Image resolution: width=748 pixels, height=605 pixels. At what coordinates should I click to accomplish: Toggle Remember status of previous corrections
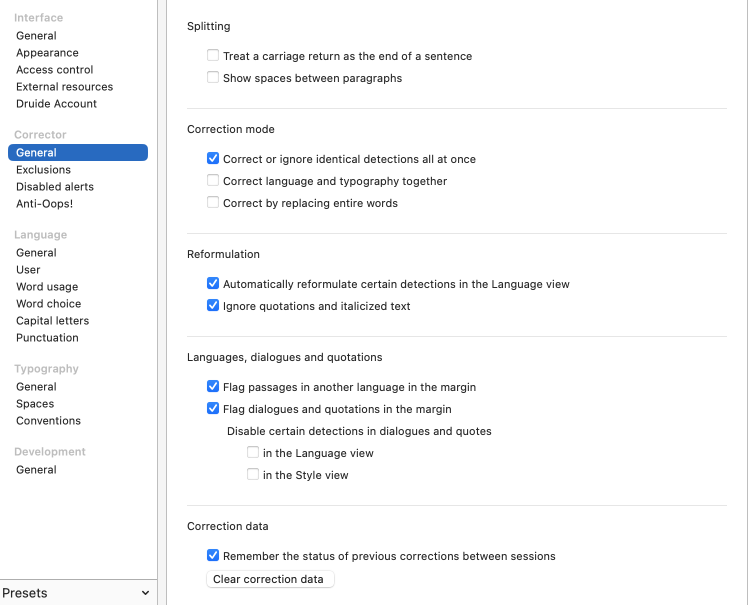[213, 556]
